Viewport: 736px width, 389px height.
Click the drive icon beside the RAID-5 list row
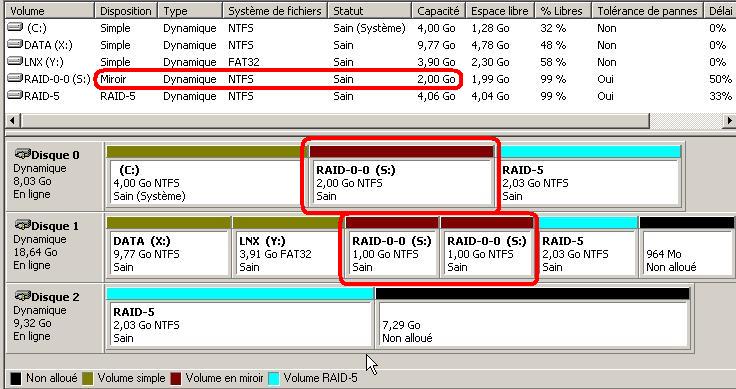pos(15,96)
